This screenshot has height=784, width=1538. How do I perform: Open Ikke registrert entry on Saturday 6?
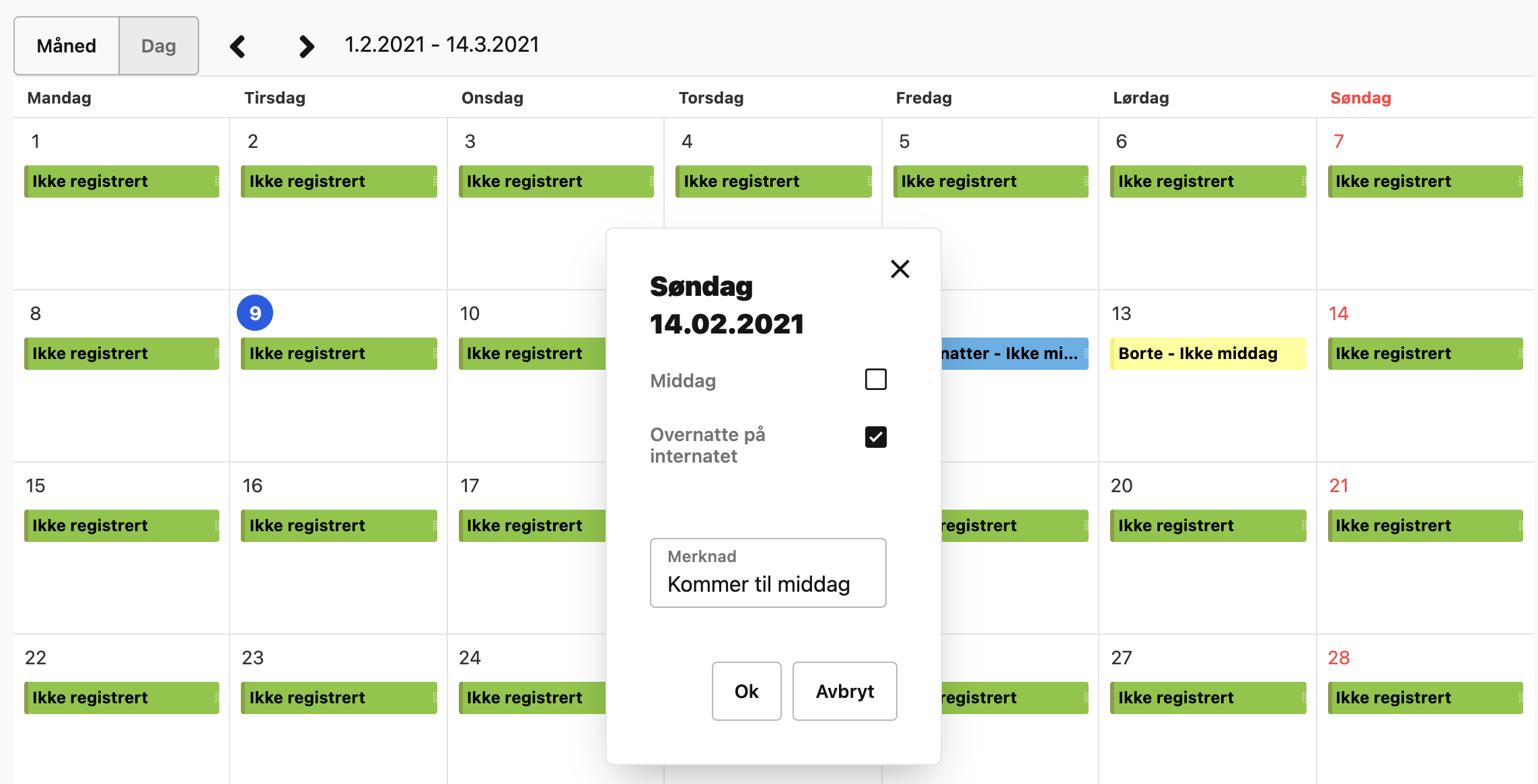(x=1208, y=182)
